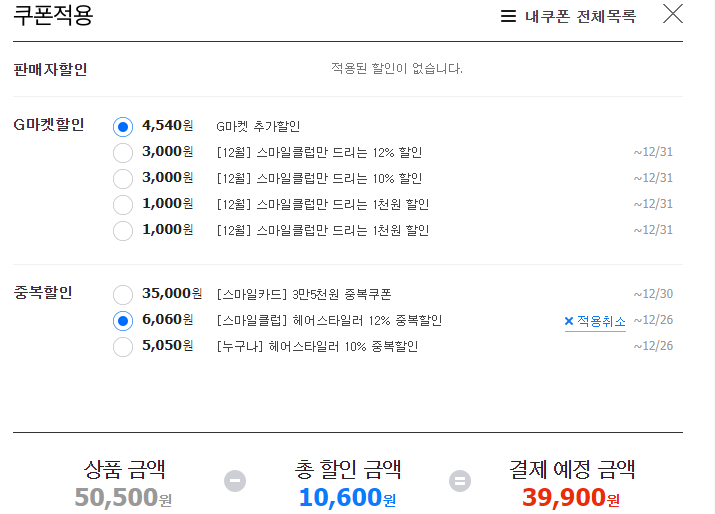715x514 pixels.
Task: Select 35,000원 스마일카드 중복쿠폰 radio
Action: (x=123, y=295)
